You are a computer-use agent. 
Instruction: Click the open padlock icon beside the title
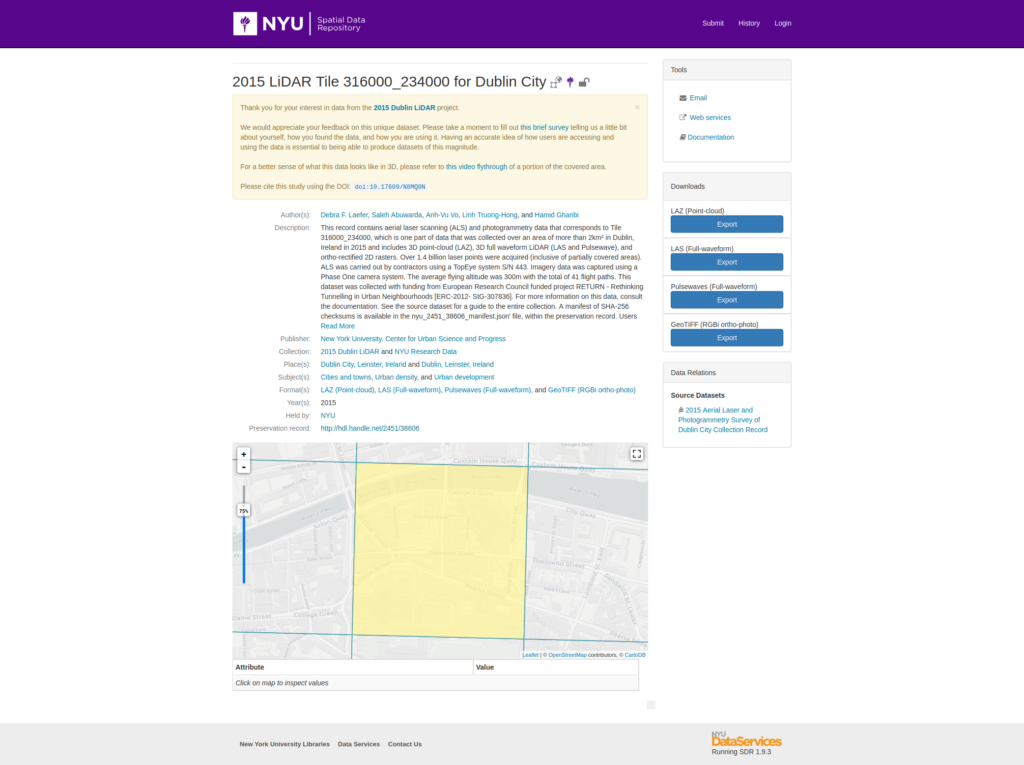click(584, 82)
